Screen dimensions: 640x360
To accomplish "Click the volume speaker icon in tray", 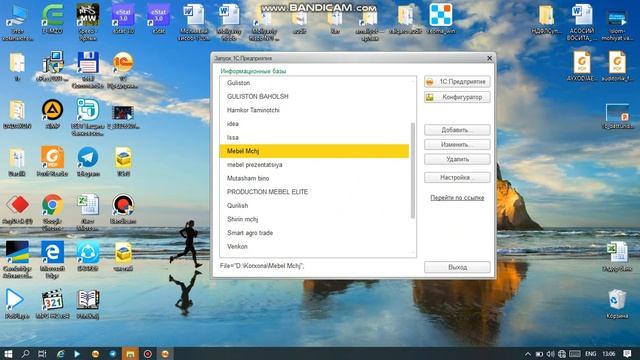I will pyautogui.click(x=550, y=353).
